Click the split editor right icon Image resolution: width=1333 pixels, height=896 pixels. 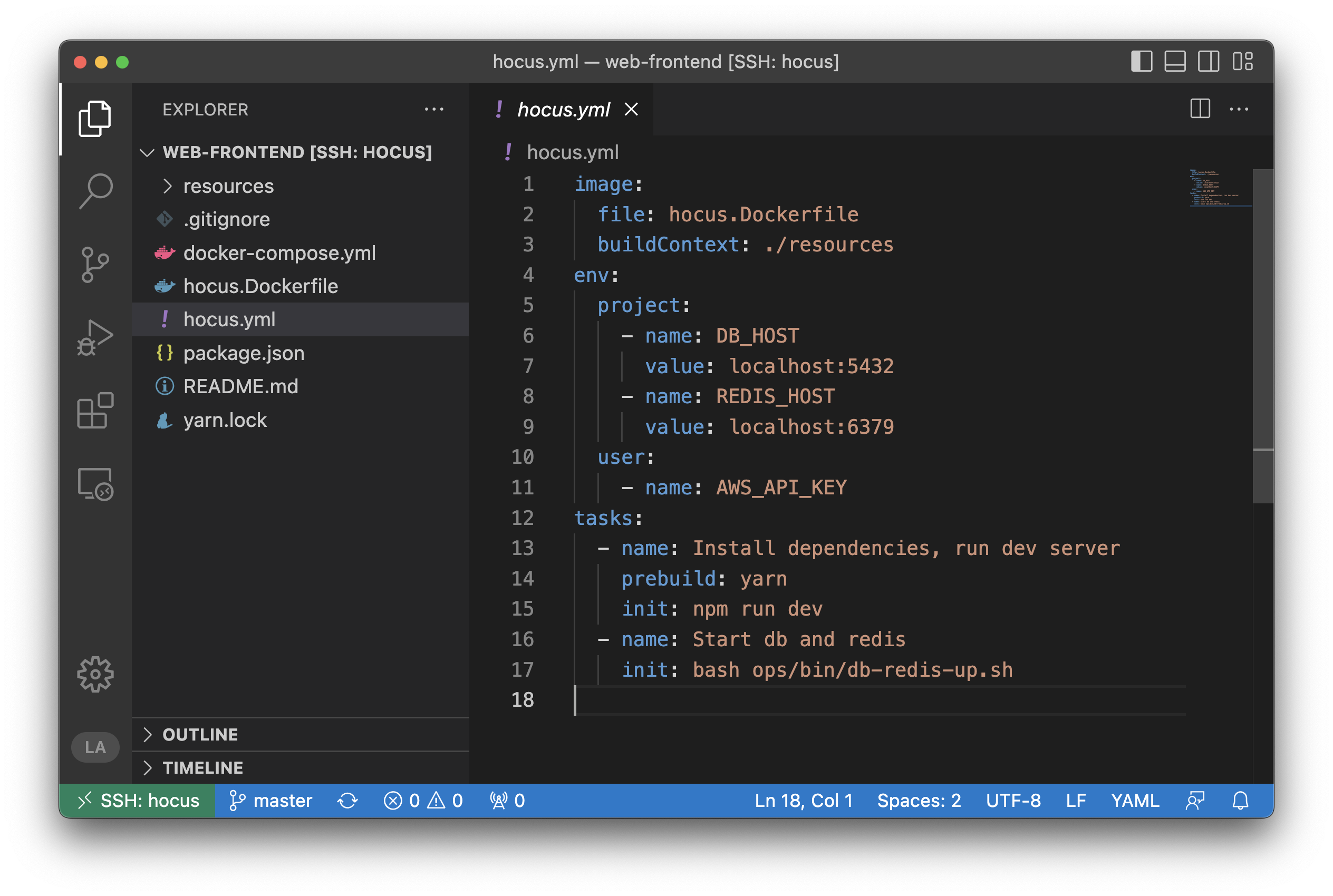[x=1200, y=109]
